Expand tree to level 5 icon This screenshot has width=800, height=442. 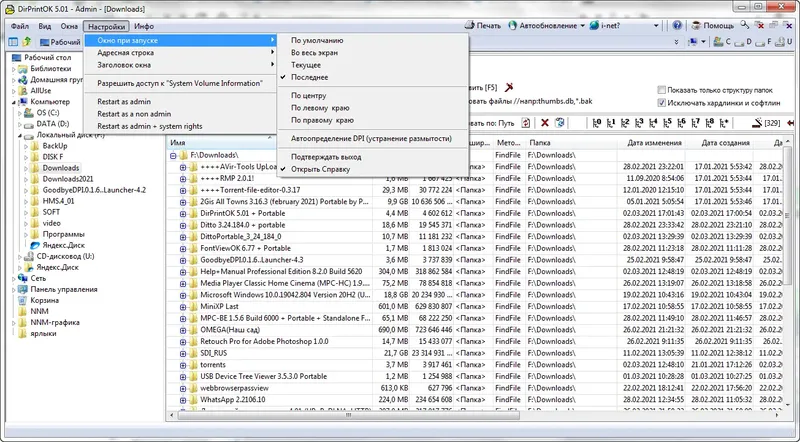[667, 123]
